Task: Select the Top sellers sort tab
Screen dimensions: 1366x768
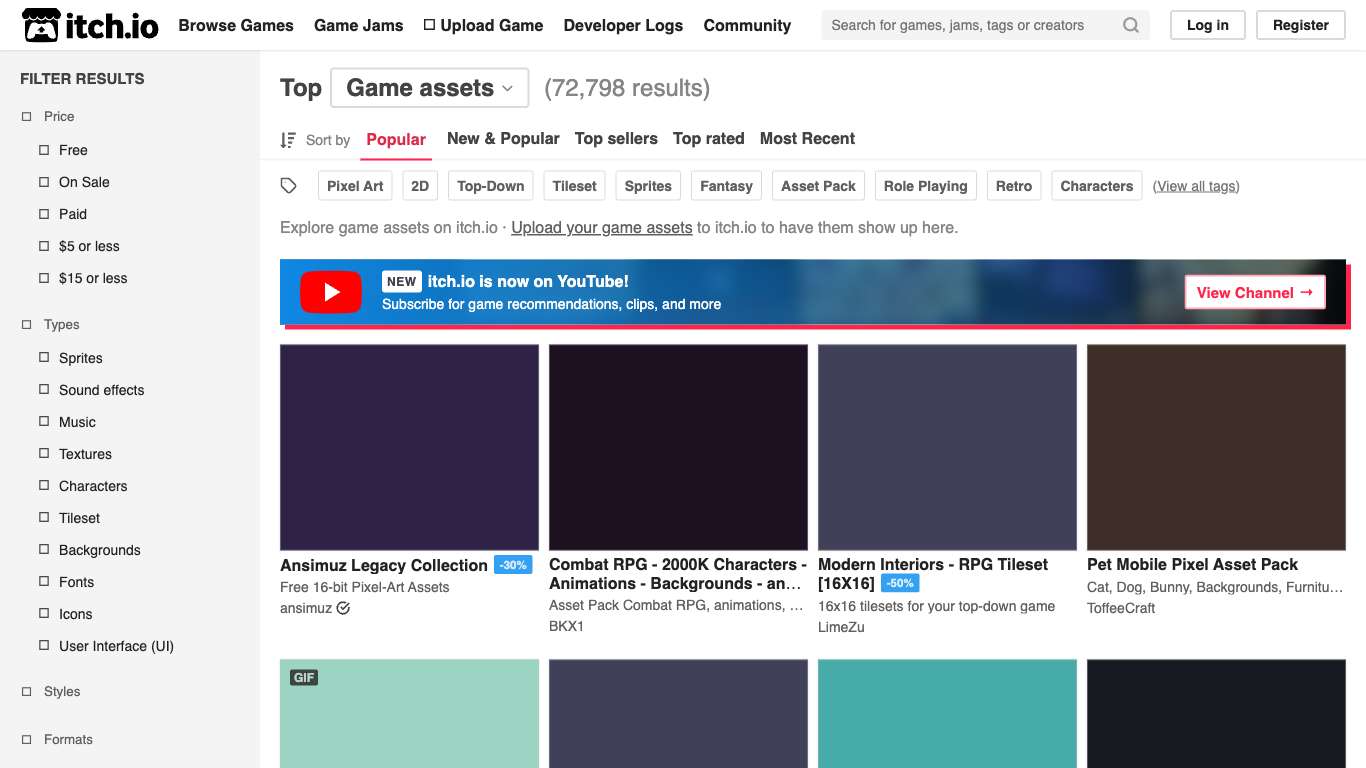Action: click(616, 138)
